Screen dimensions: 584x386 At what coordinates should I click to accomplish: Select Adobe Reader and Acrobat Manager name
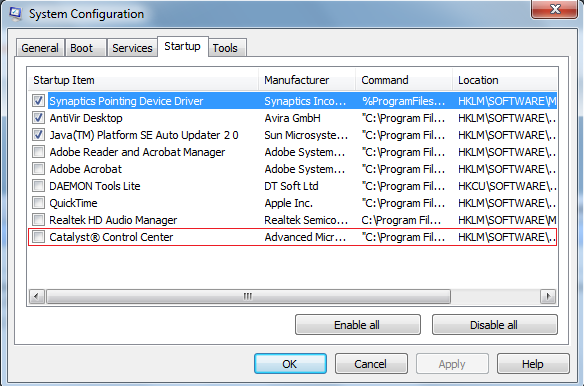[137, 152]
